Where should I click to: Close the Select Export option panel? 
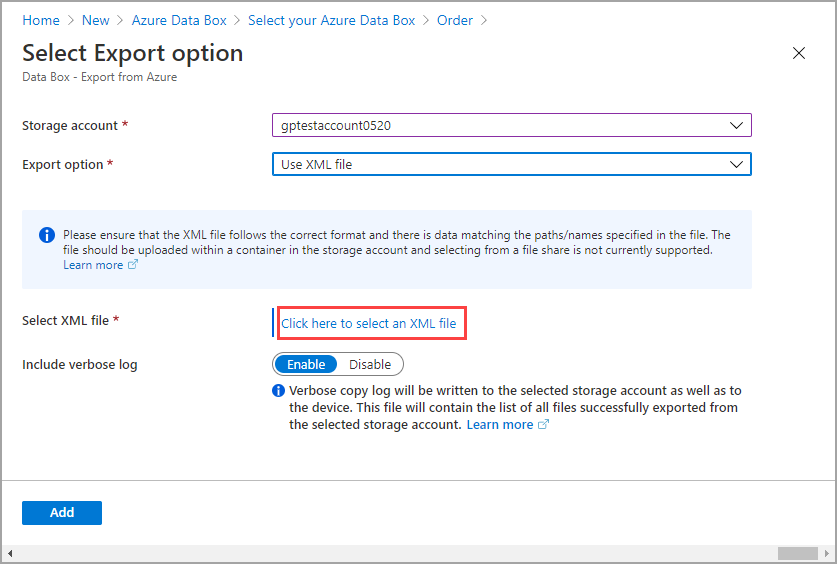click(x=799, y=54)
